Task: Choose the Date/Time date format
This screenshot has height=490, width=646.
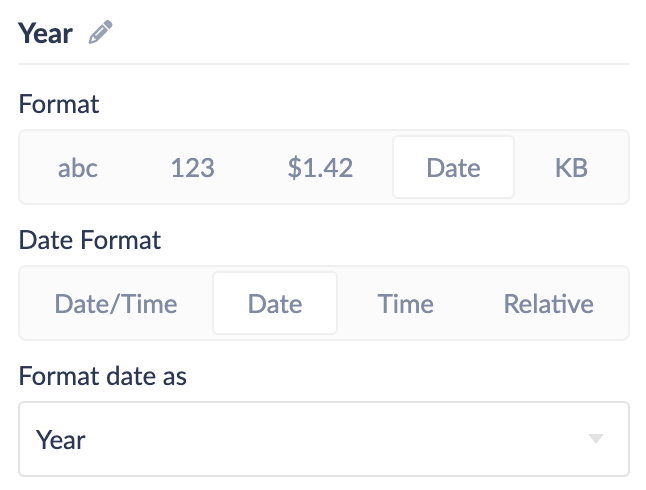Action: 116,303
